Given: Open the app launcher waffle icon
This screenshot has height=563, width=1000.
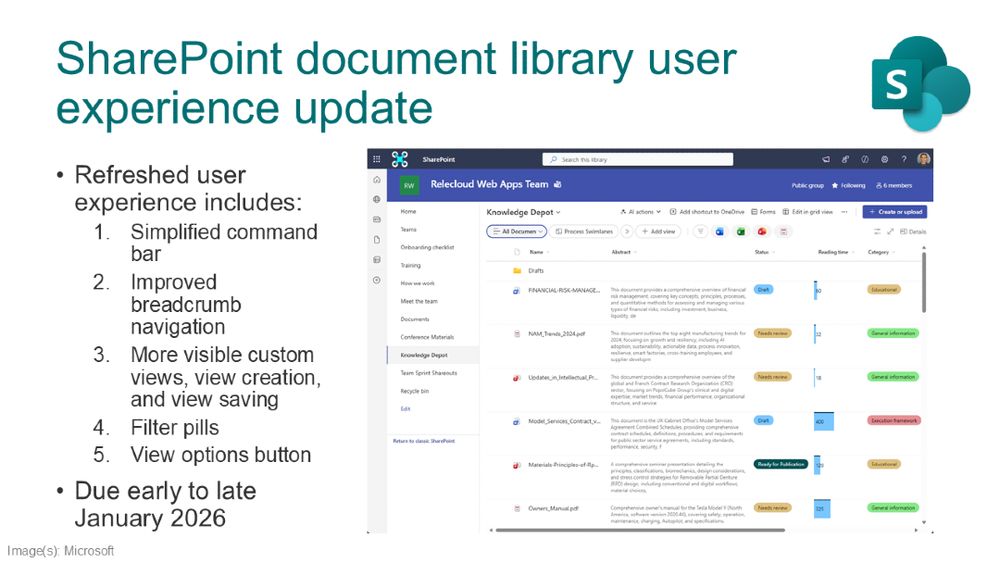Looking at the screenshot, I should [376, 159].
